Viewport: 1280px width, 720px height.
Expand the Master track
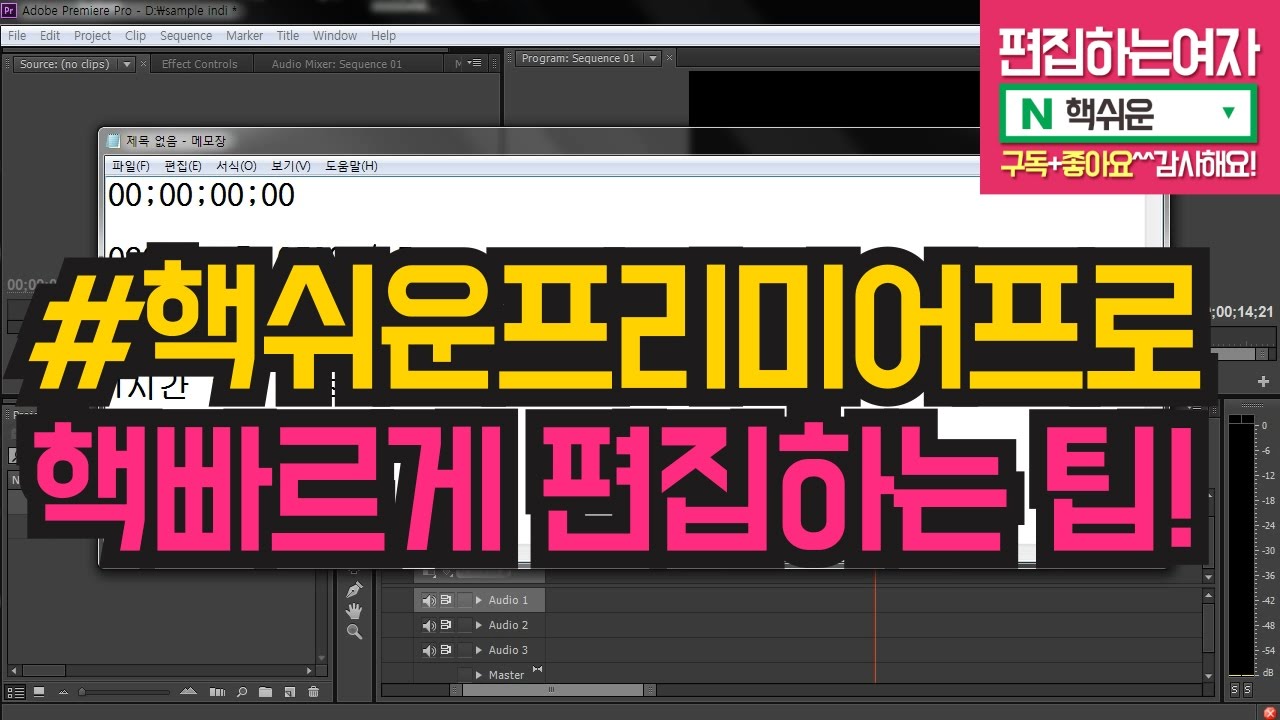click(x=479, y=675)
